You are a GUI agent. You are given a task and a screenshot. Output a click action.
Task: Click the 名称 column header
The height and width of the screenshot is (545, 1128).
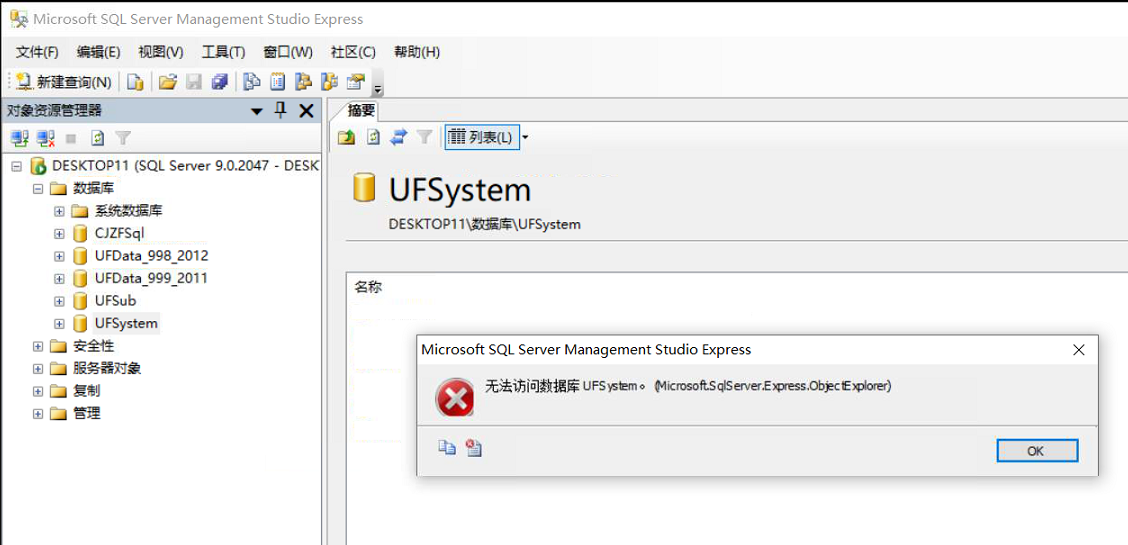pos(368,288)
